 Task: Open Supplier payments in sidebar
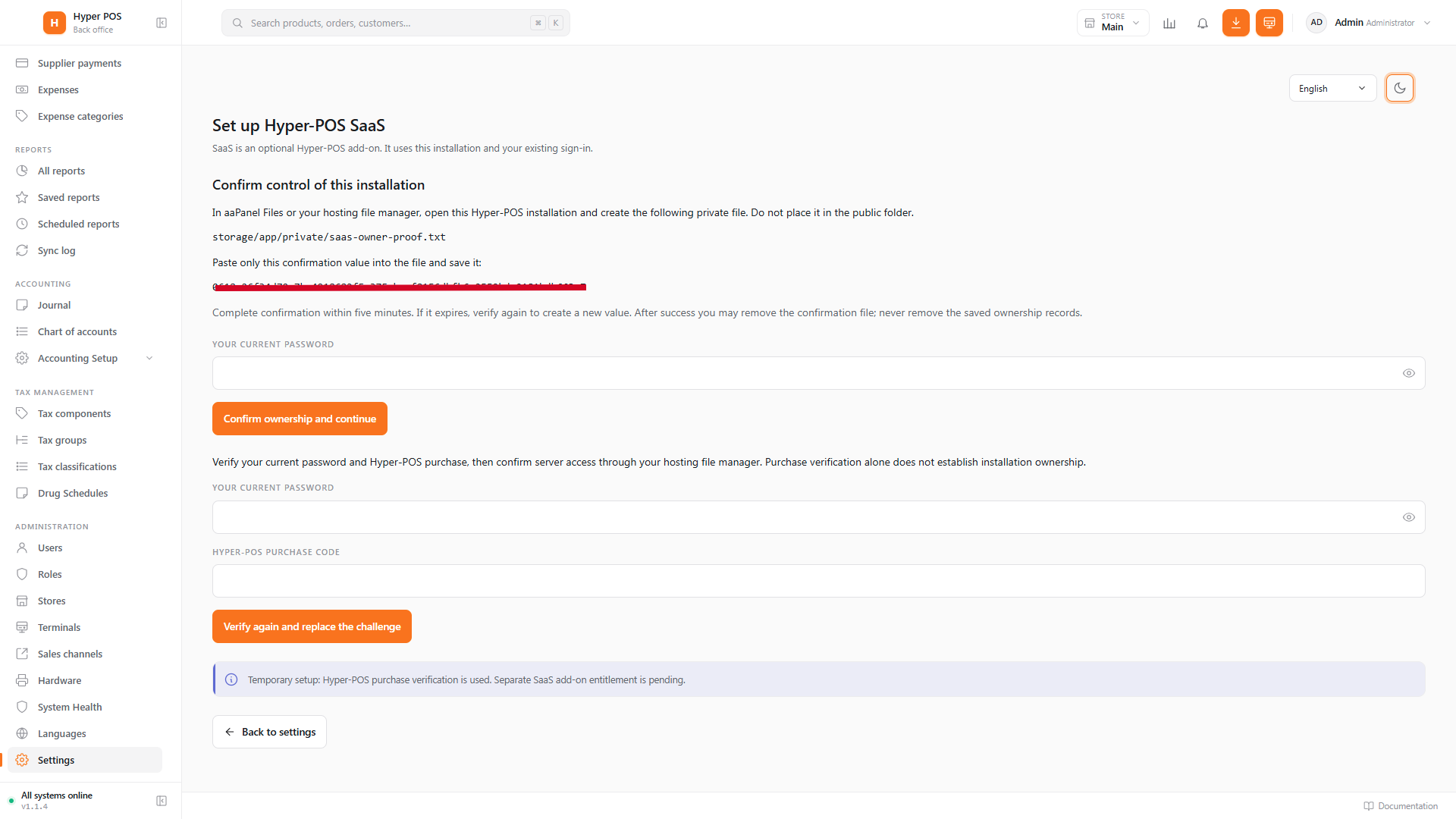[x=85, y=63]
